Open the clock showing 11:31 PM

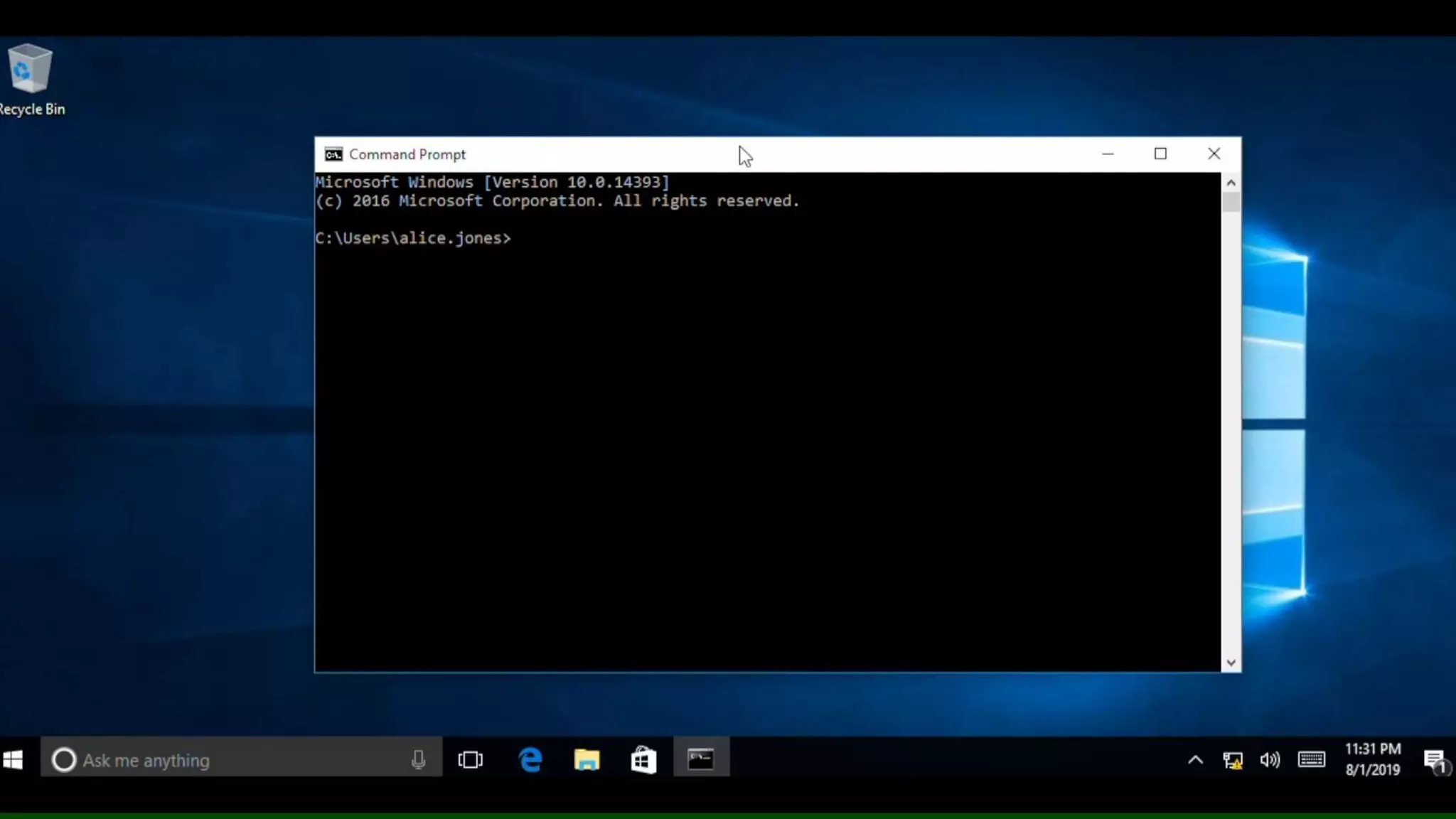(1372, 759)
